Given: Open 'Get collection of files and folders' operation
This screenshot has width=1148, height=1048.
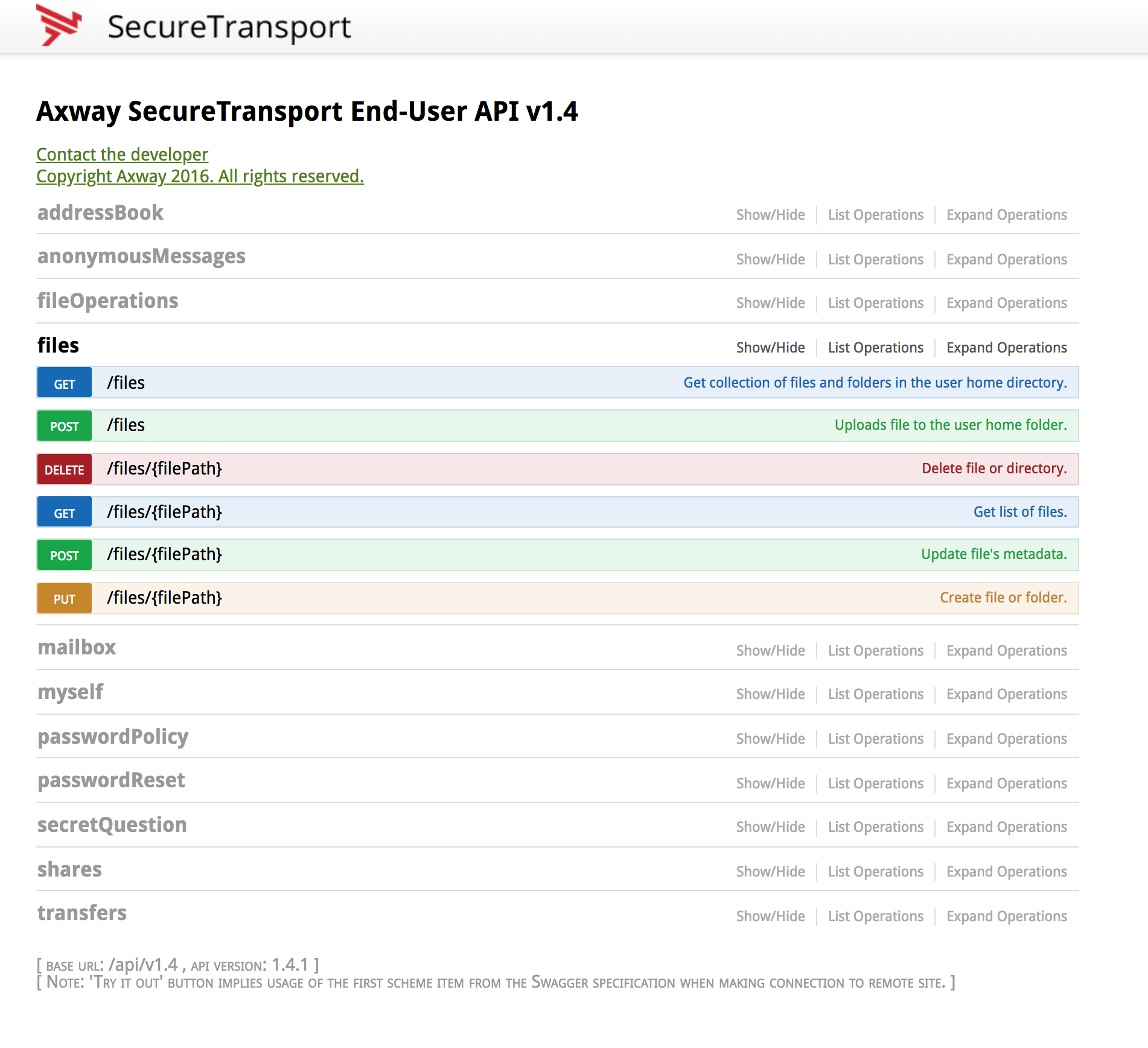Looking at the screenshot, I should click(x=875, y=383).
